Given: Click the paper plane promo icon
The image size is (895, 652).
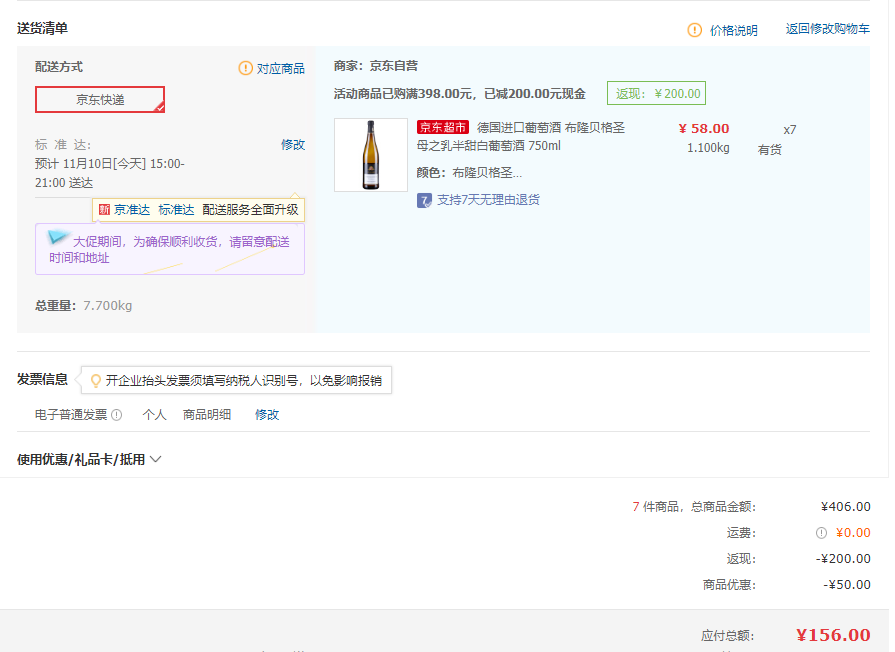Looking at the screenshot, I should click(58, 236).
